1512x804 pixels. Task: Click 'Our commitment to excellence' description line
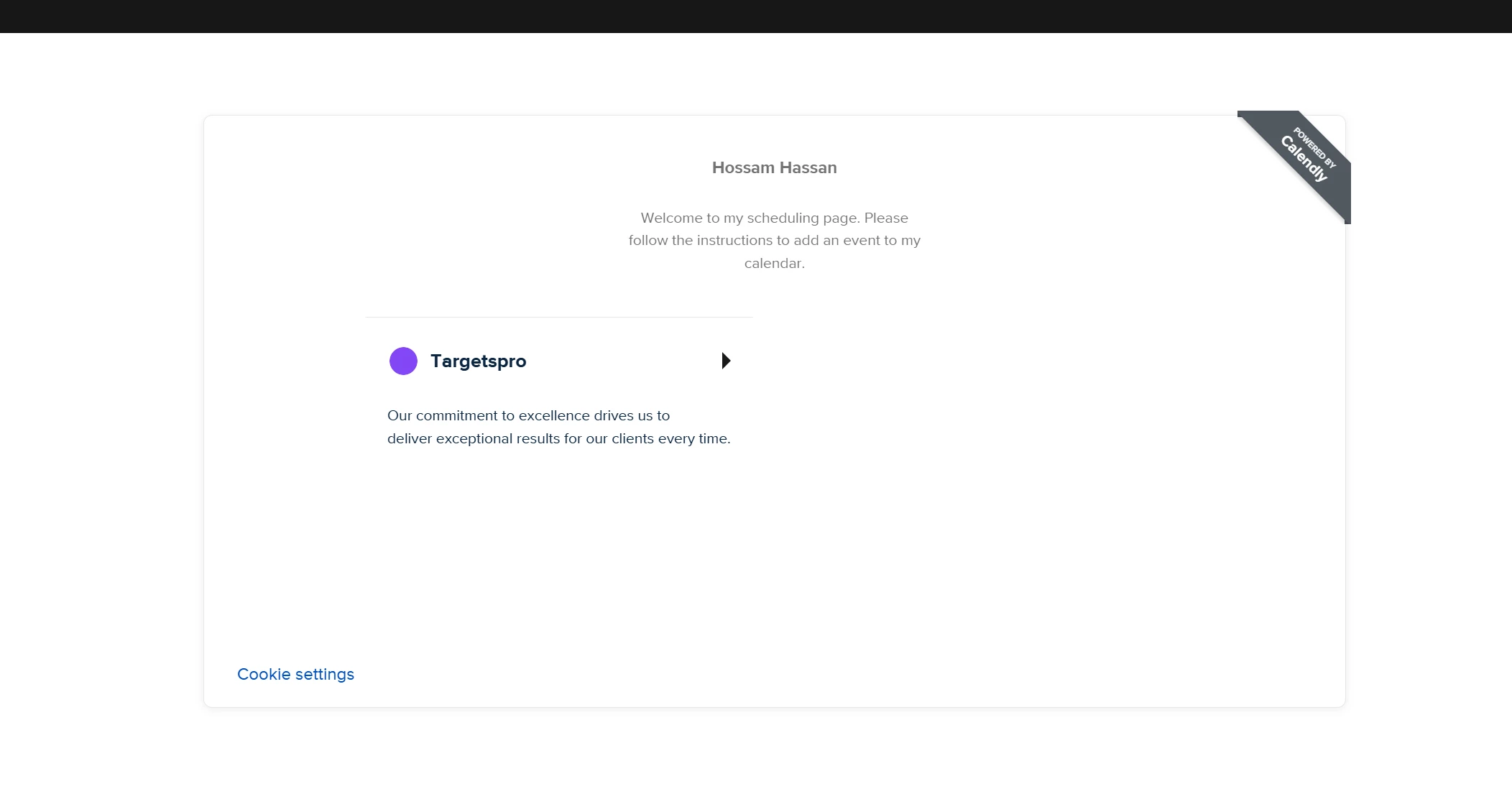pyautogui.click(x=528, y=415)
